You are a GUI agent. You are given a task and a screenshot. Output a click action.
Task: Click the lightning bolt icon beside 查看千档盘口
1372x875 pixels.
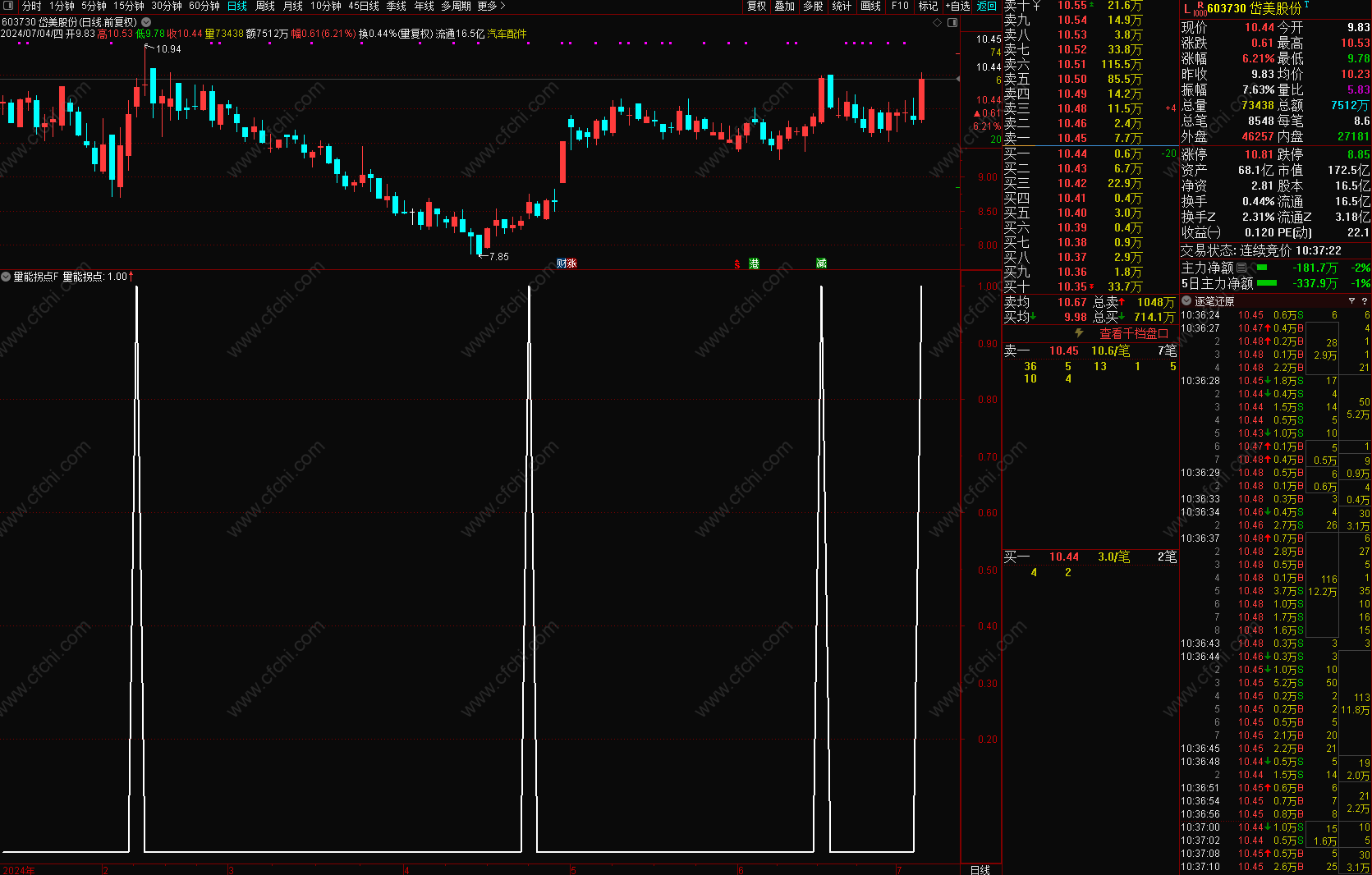[x=1080, y=333]
